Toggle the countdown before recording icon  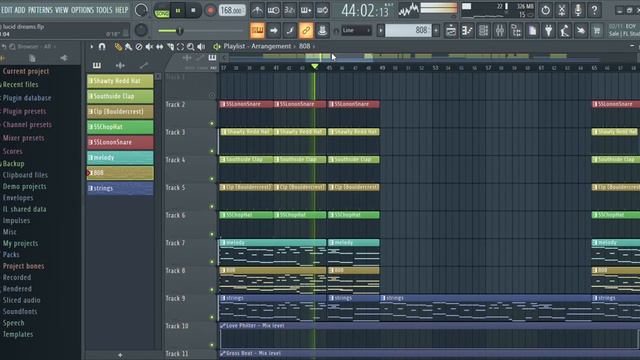[x=289, y=10]
